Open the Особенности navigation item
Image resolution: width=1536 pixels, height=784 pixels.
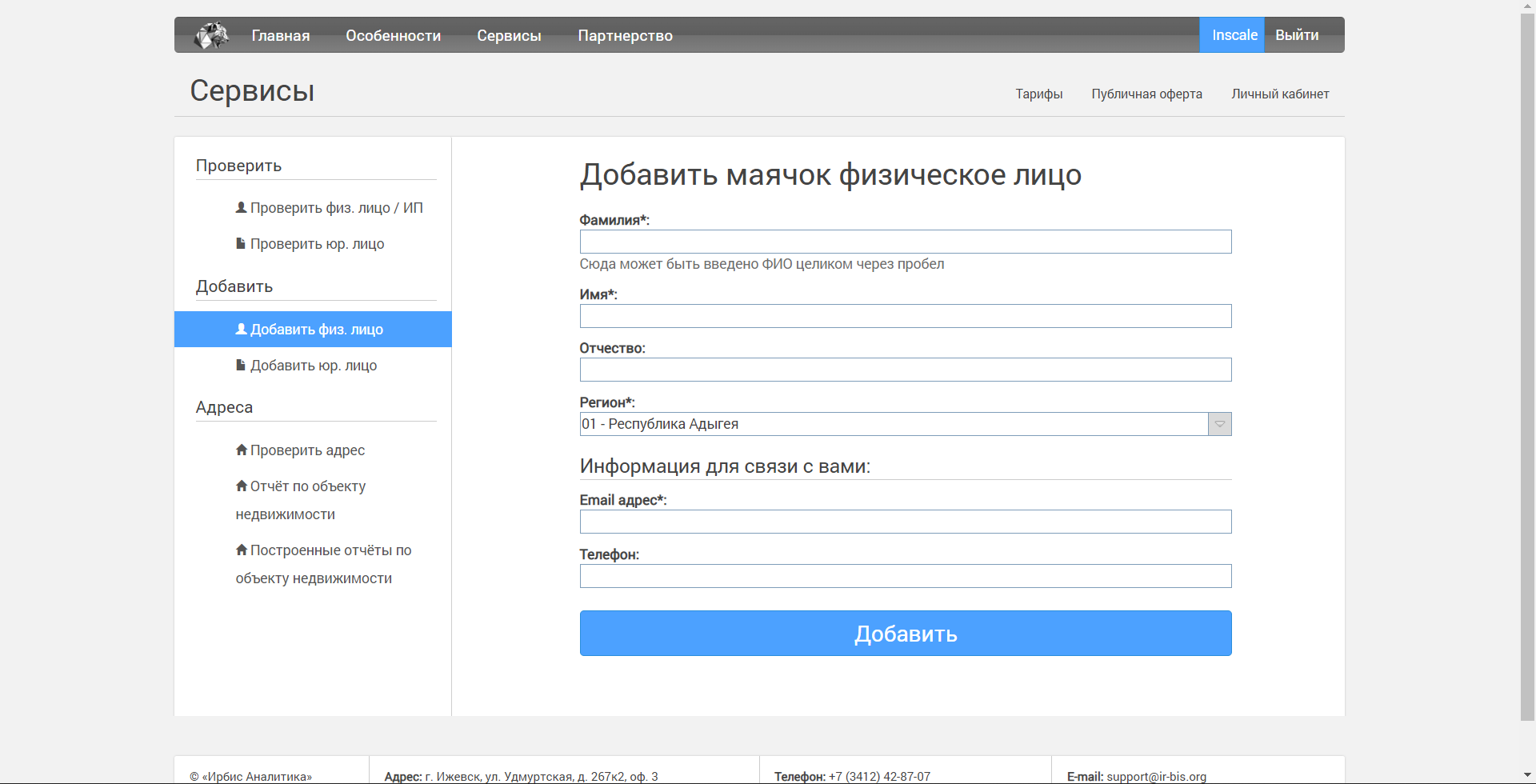click(x=393, y=35)
